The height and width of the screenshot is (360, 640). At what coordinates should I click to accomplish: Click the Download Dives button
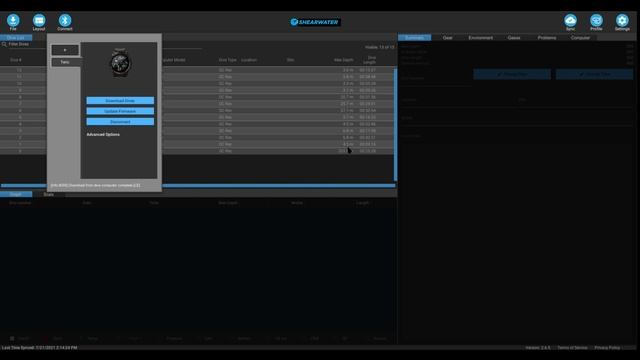pos(120,100)
